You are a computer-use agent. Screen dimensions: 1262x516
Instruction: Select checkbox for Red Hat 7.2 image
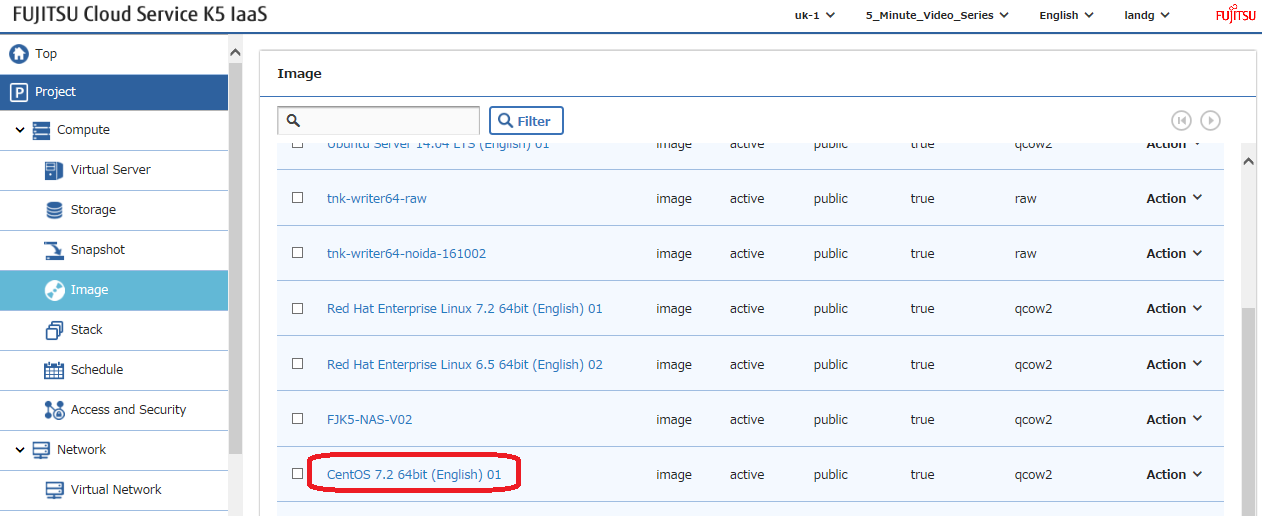click(297, 308)
